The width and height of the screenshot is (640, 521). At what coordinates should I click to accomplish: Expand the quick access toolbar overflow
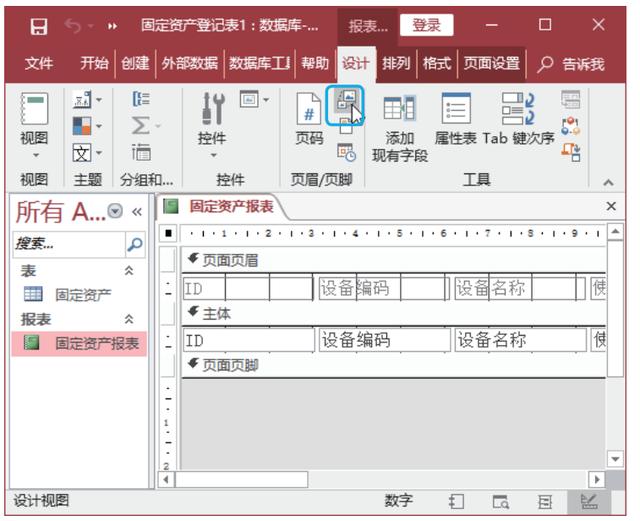click(x=112, y=27)
